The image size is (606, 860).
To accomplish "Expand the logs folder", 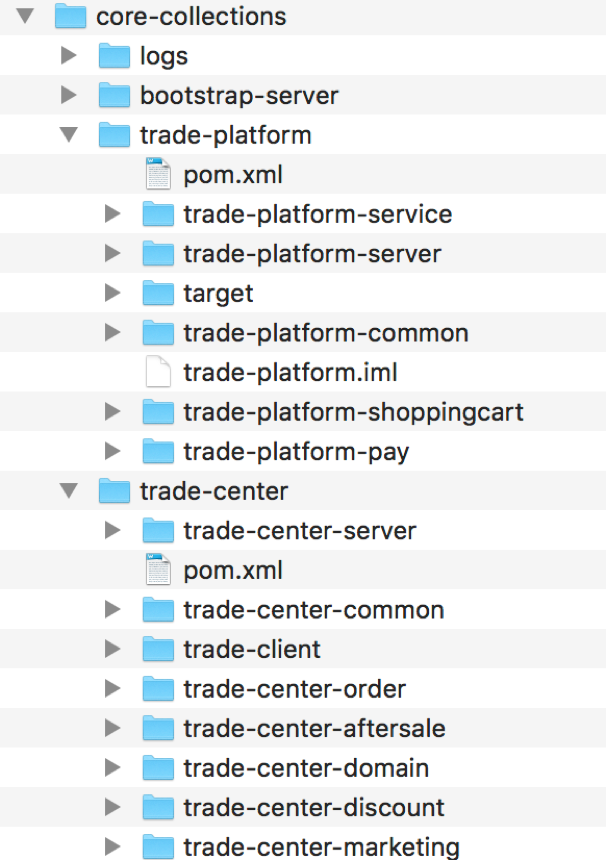I will [69, 55].
